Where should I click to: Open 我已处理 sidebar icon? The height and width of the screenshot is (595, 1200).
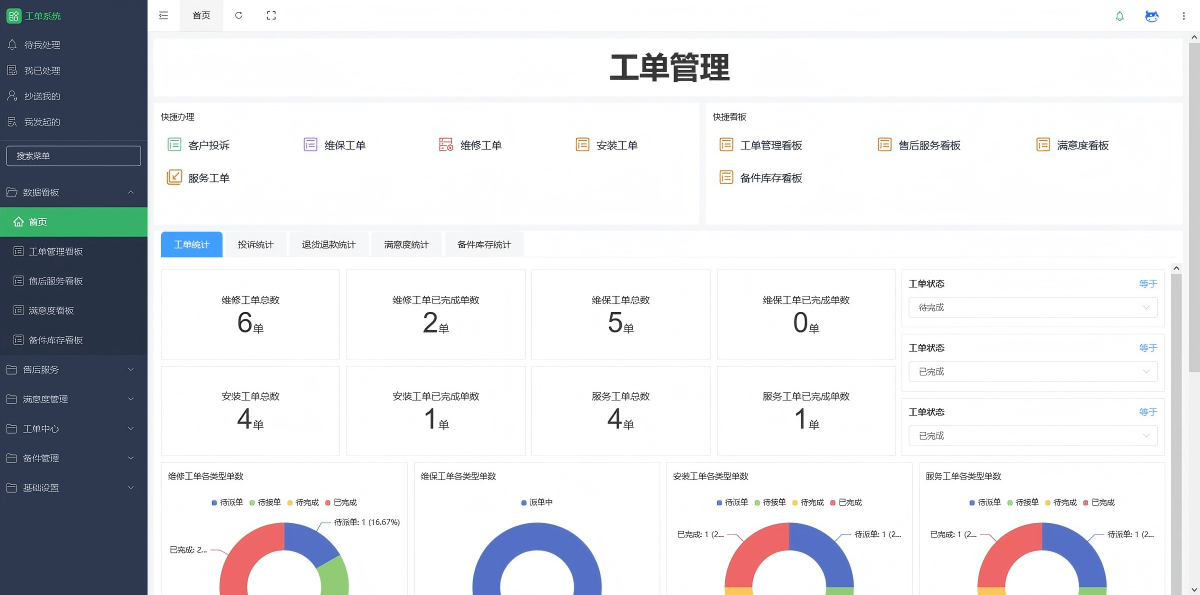point(12,70)
